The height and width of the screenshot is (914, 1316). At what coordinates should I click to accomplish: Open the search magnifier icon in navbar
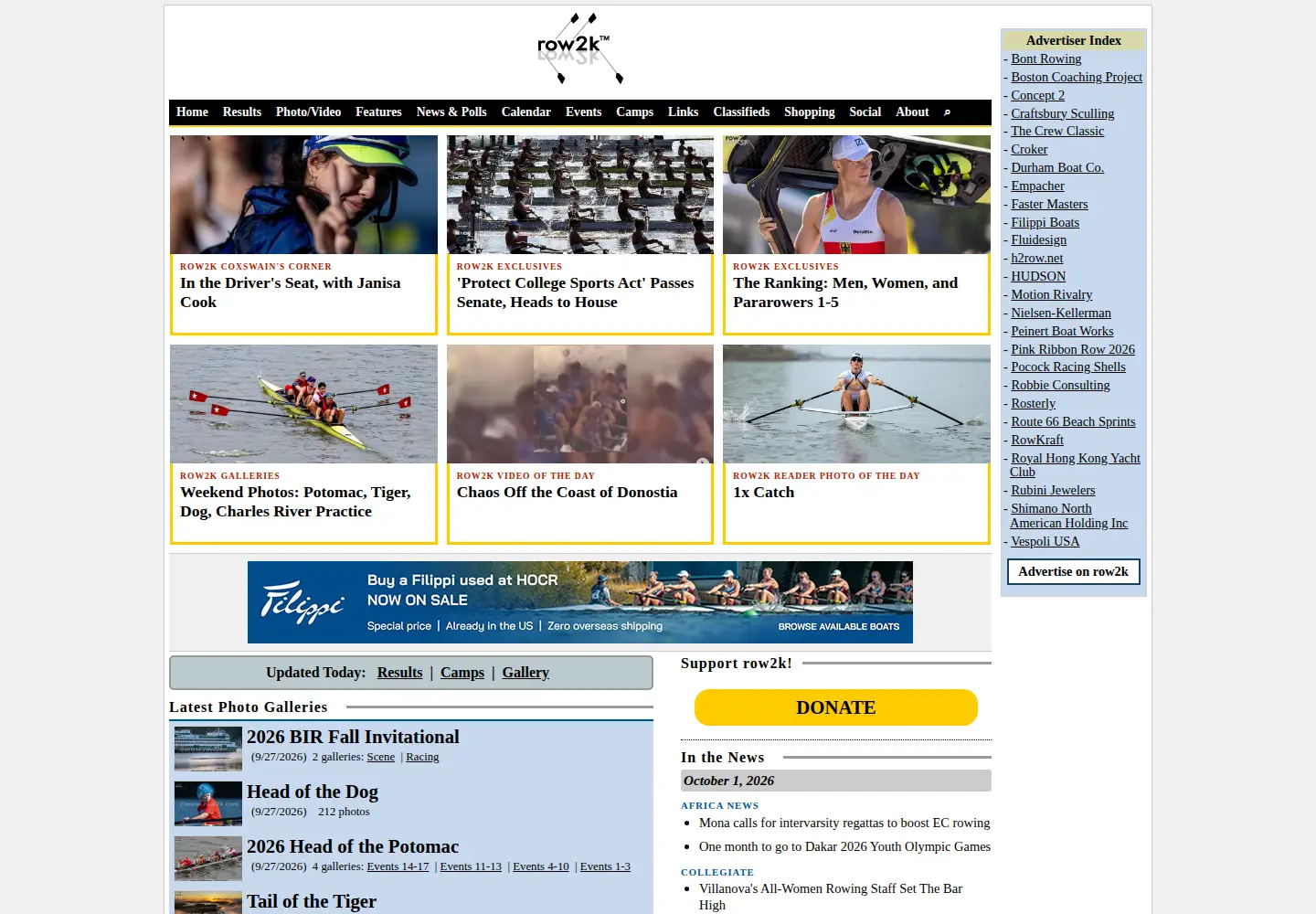pyautogui.click(x=947, y=112)
